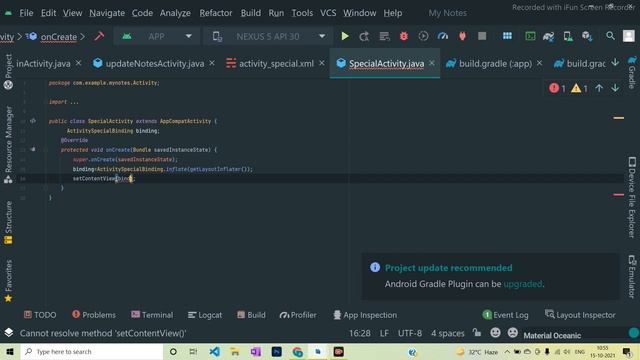Screen dimensions: 640x360
Task: Open the UTF-8 encoding selector
Action: coord(410,333)
